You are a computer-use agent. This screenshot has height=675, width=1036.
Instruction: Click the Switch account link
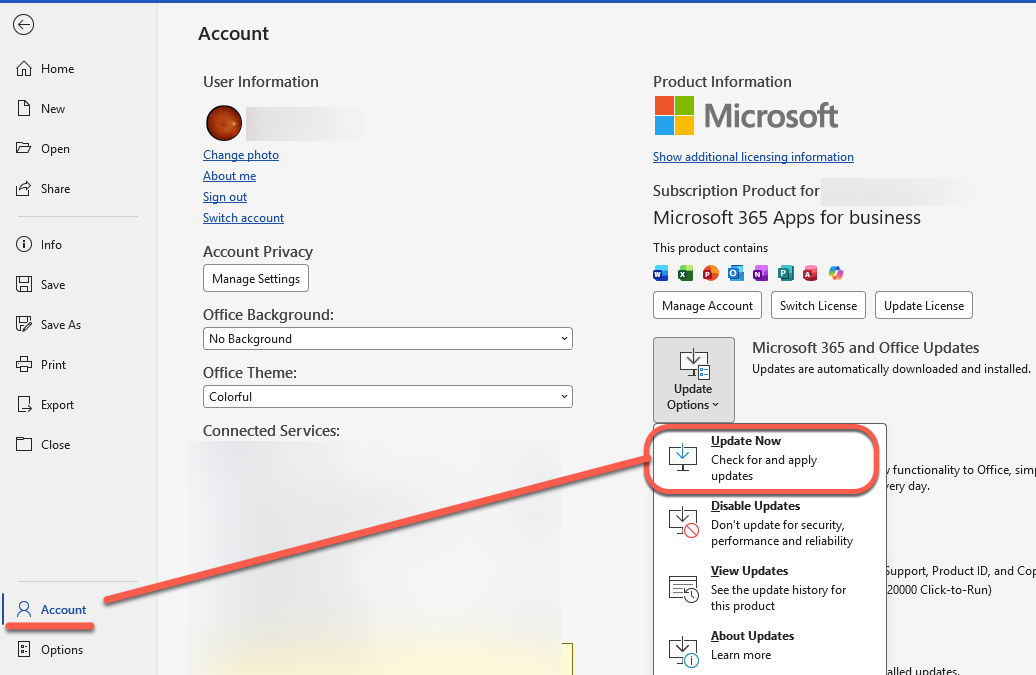[x=243, y=218]
